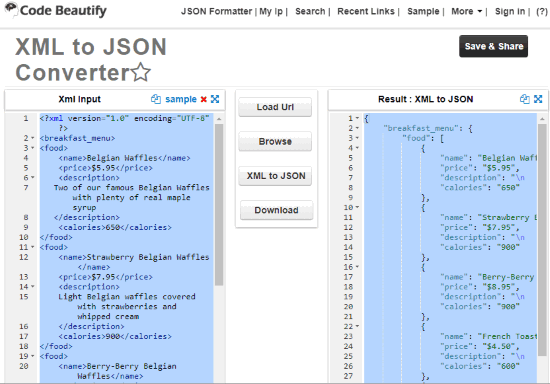Copy the Xml Input to clipboard
Screen dimensions: 550x384
click(x=156, y=99)
